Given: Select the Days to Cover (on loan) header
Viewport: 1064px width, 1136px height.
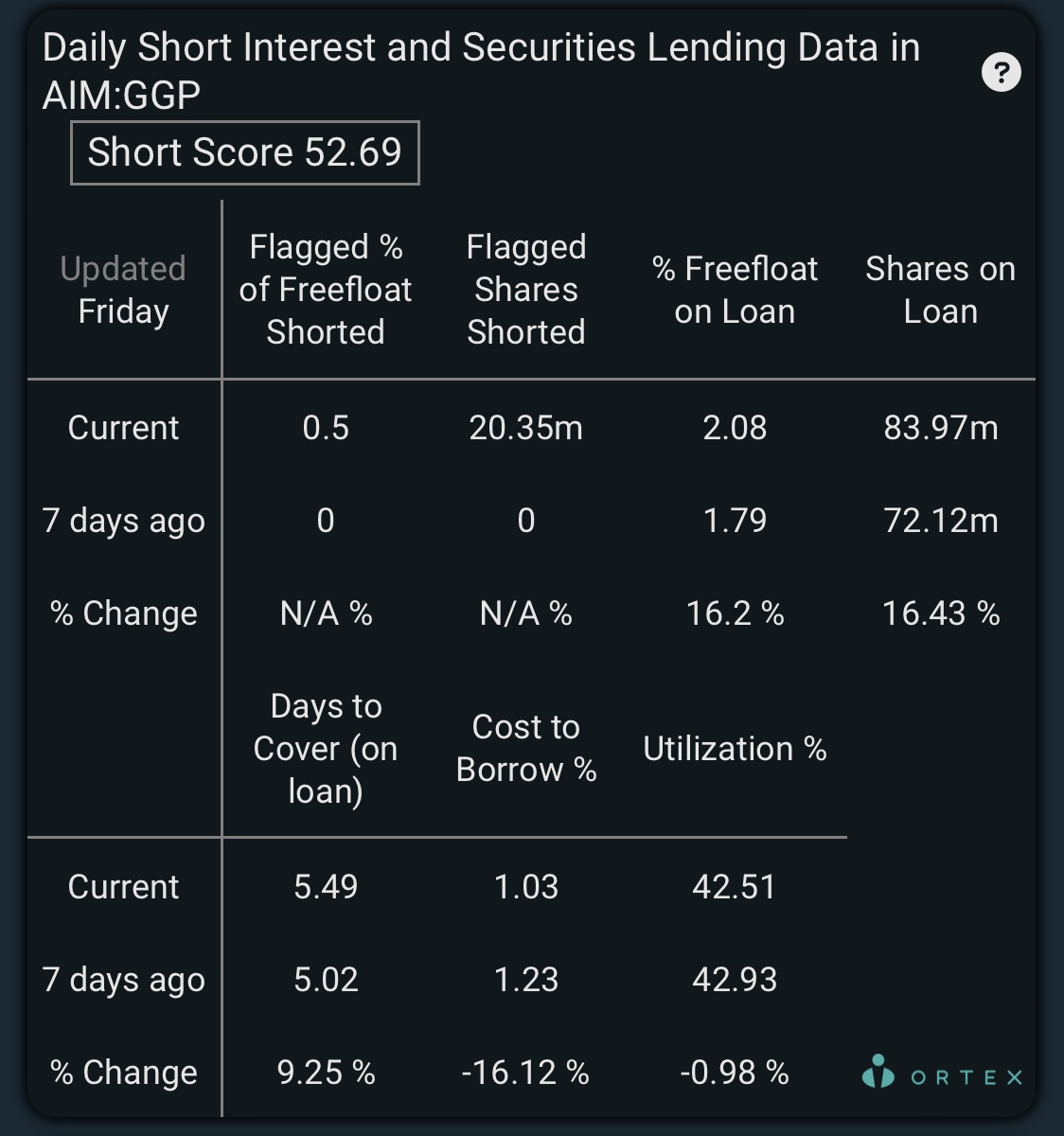Looking at the screenshot, I should coord(326,749).
